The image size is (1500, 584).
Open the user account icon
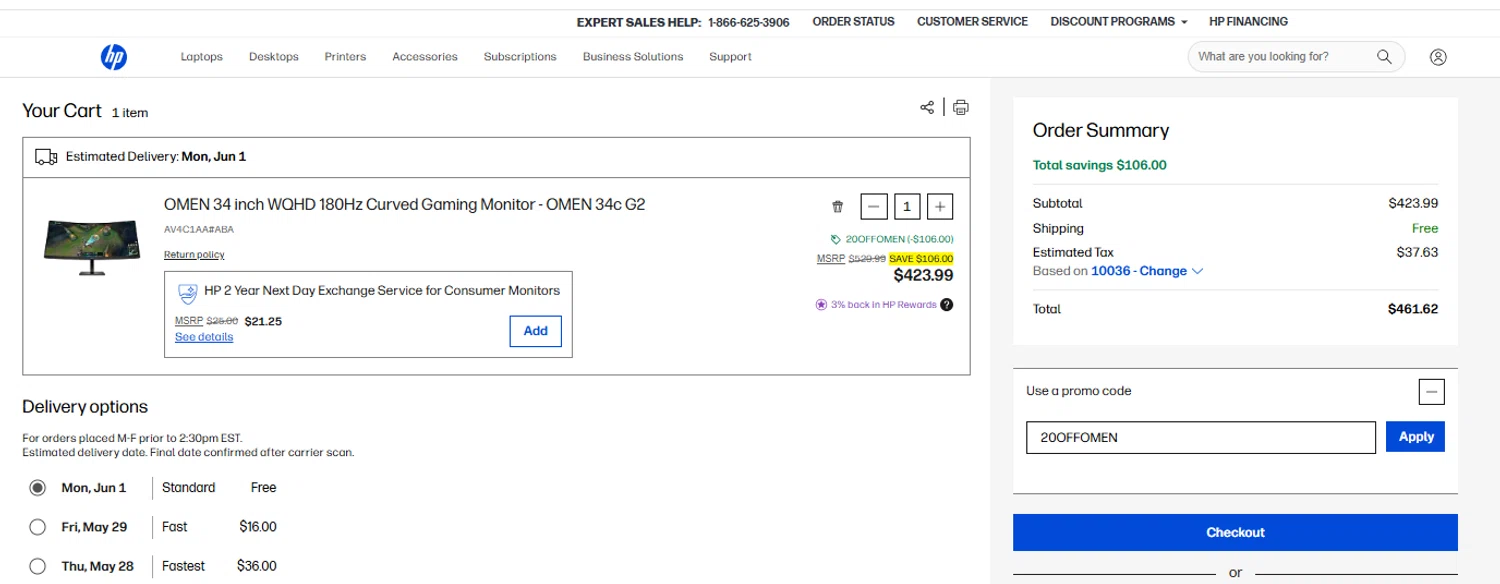1438,57
